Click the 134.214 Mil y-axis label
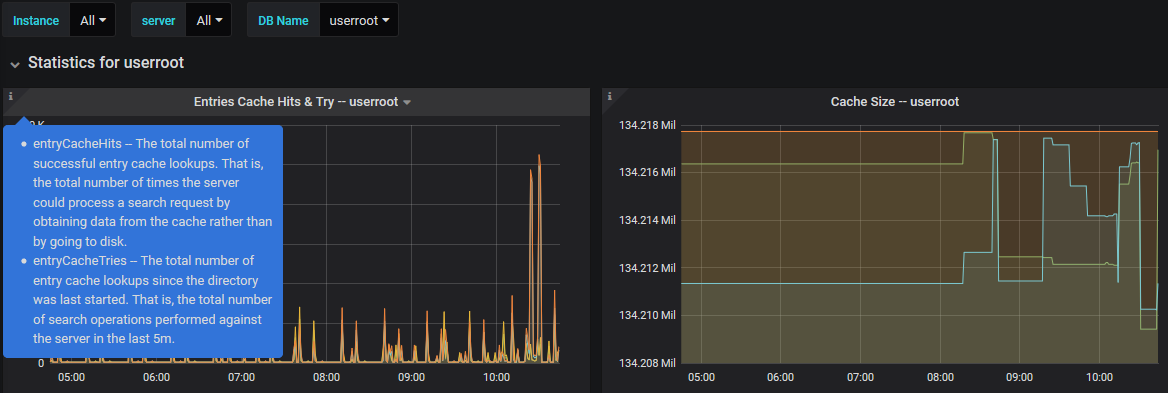The image size is (1168, 393). point(647,220)
